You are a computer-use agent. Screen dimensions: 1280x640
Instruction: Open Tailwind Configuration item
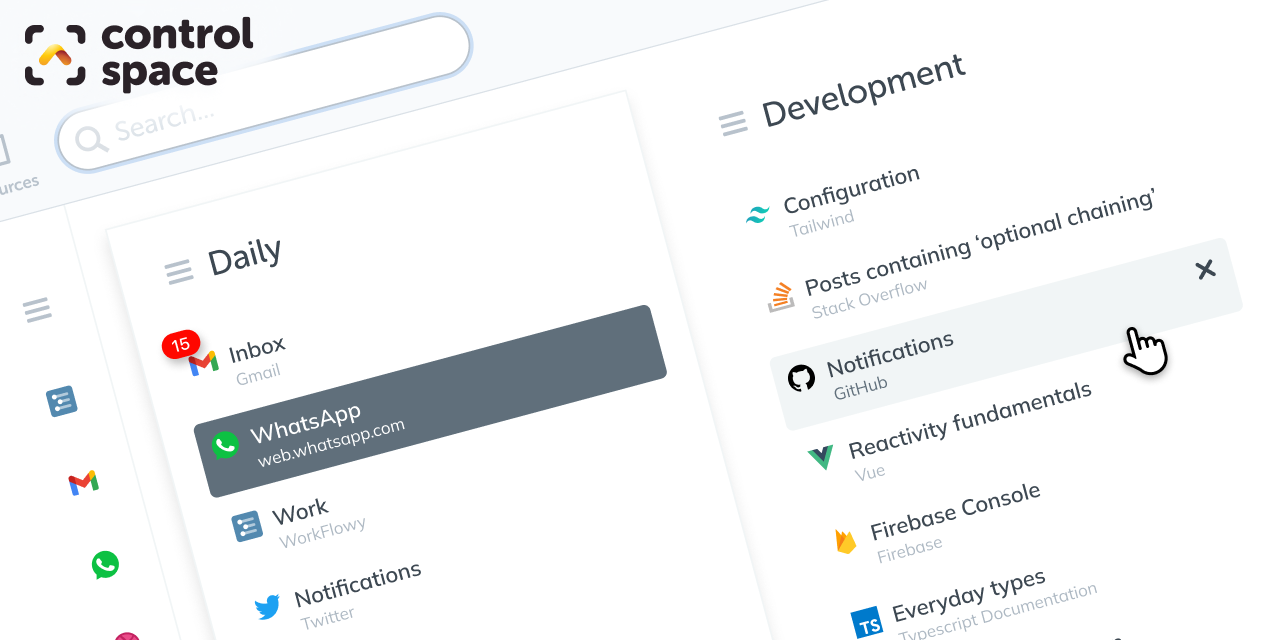click(850, 191)
